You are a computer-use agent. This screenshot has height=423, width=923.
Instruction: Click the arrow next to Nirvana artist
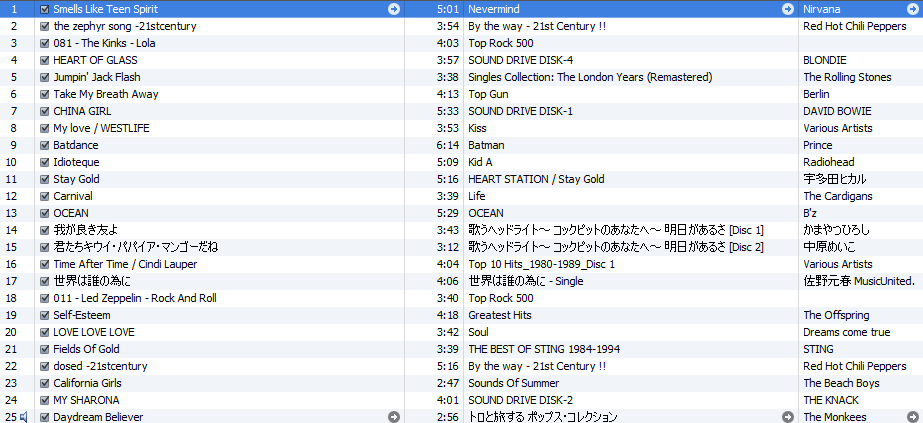click(913, 9)
